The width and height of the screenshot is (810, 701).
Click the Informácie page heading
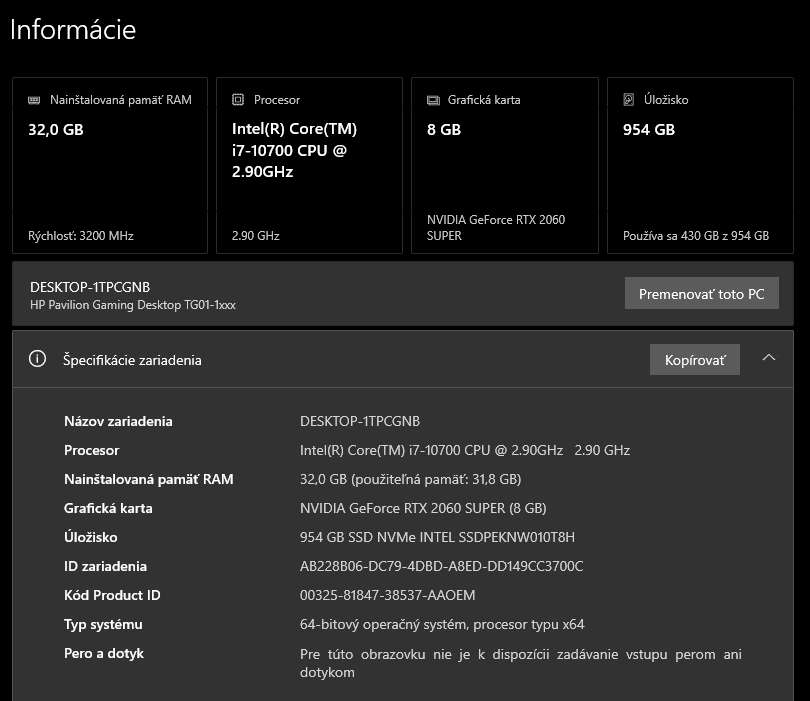(72, 29)
